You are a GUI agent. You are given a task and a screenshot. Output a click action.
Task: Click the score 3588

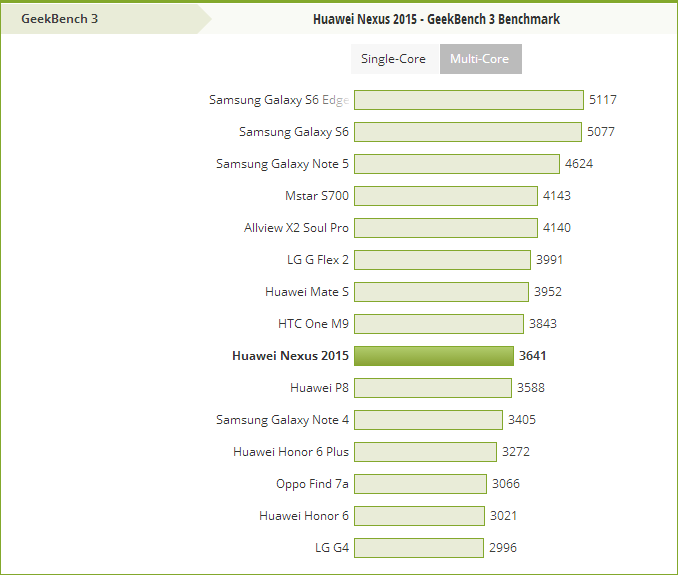pyautogui.click(x=531, y=388)
